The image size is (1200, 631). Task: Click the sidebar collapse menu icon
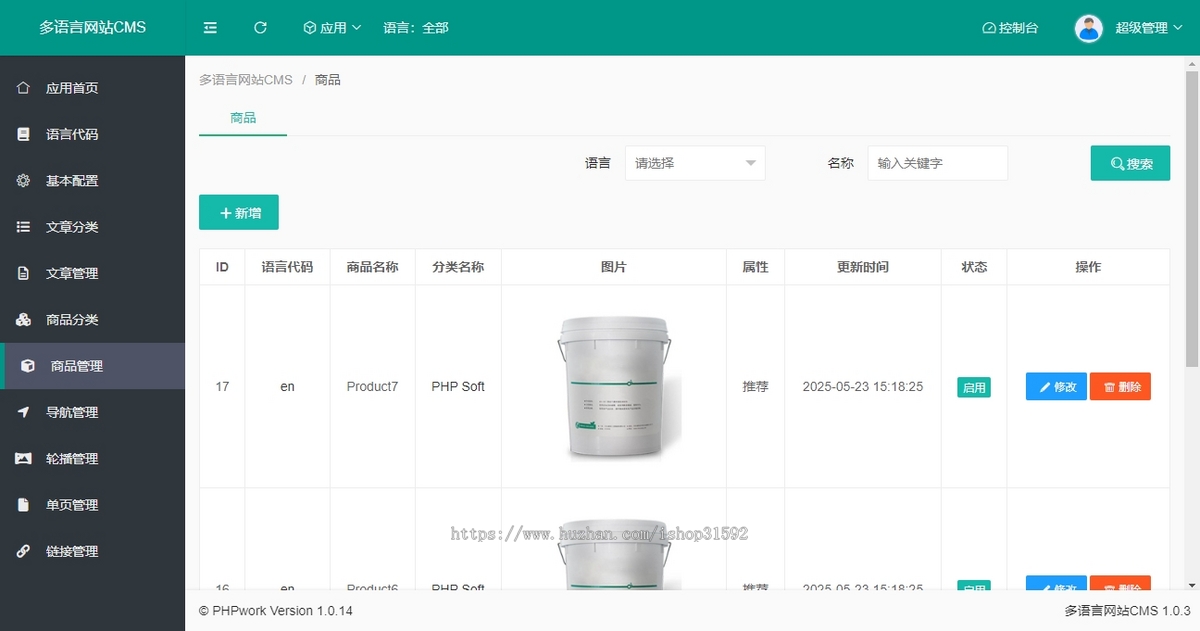[210, 28]
